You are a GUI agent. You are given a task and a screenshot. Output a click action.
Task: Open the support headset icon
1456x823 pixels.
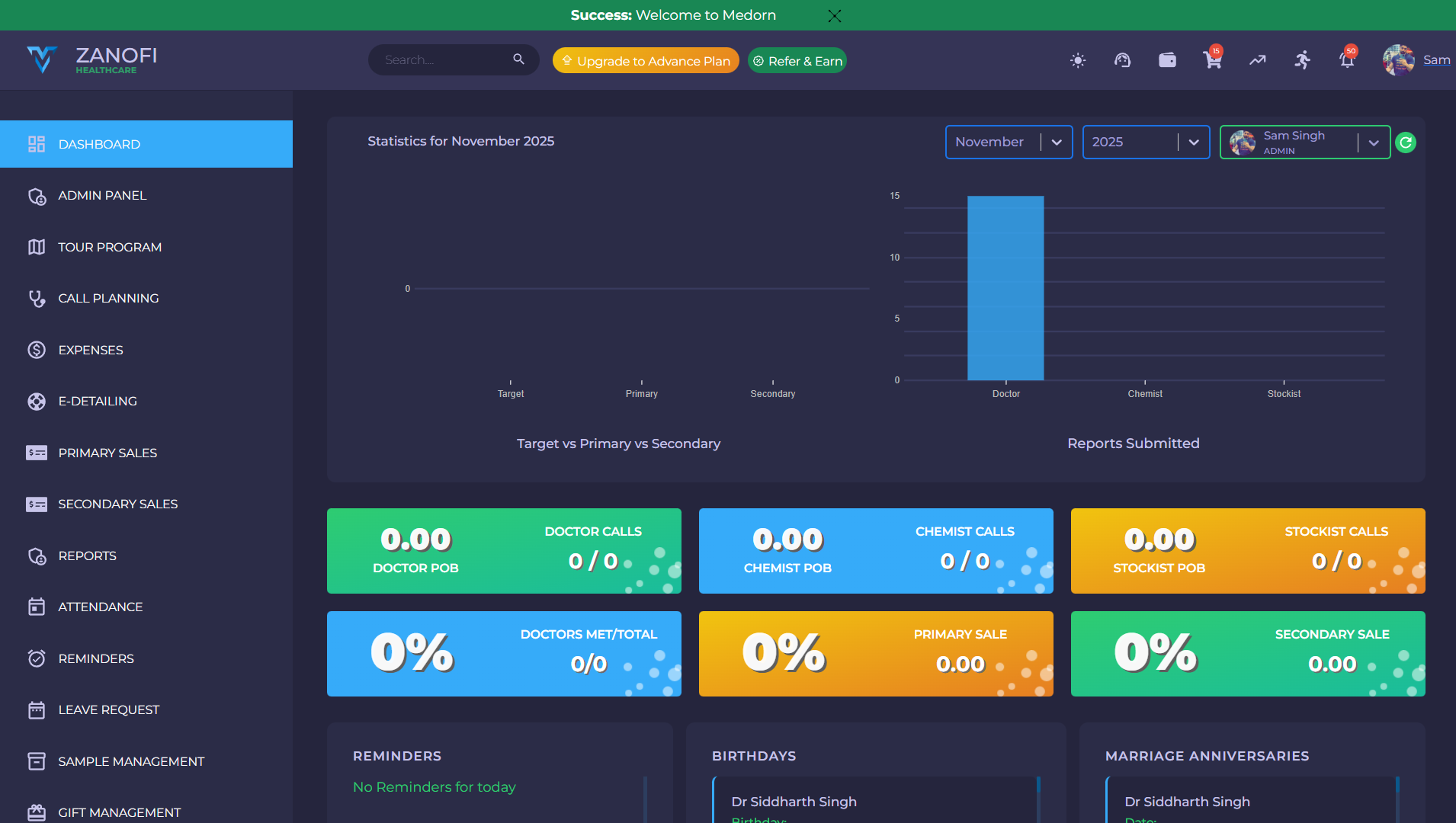tap(1122, 60)
